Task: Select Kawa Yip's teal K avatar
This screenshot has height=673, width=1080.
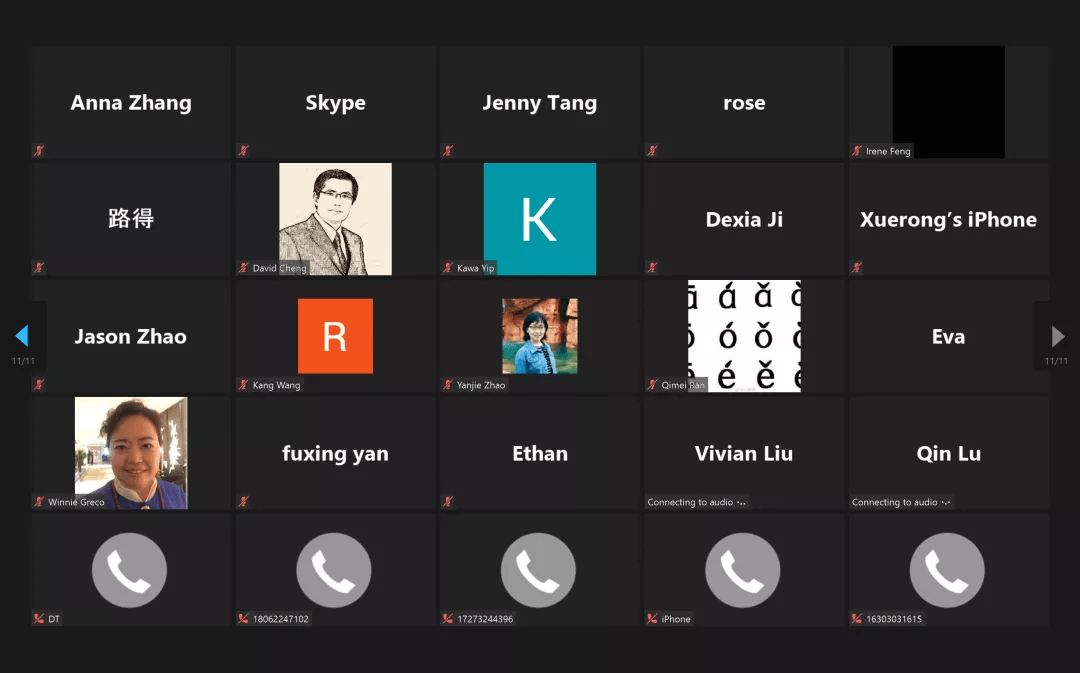Action: coord(540,219)
